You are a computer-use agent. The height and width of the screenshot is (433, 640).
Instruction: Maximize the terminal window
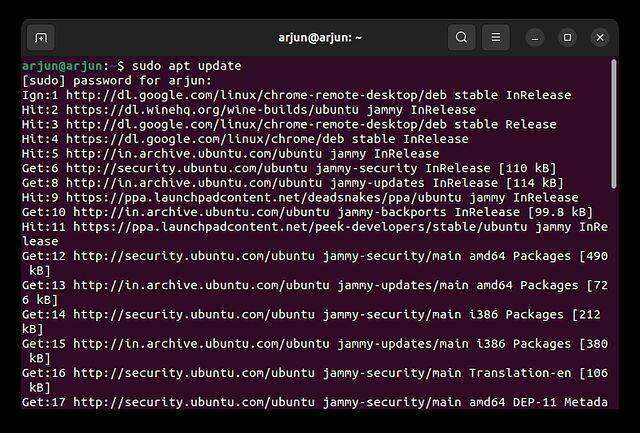point(567,38)
